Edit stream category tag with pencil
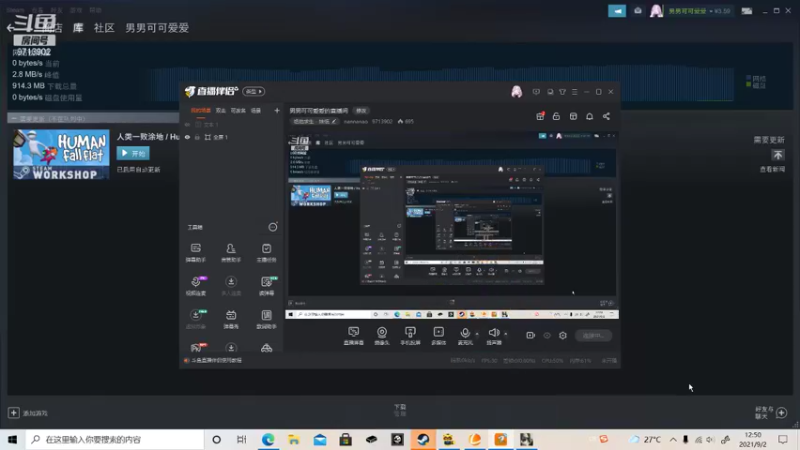The width and height of the screenshot is (800, 450). [314, 121]
